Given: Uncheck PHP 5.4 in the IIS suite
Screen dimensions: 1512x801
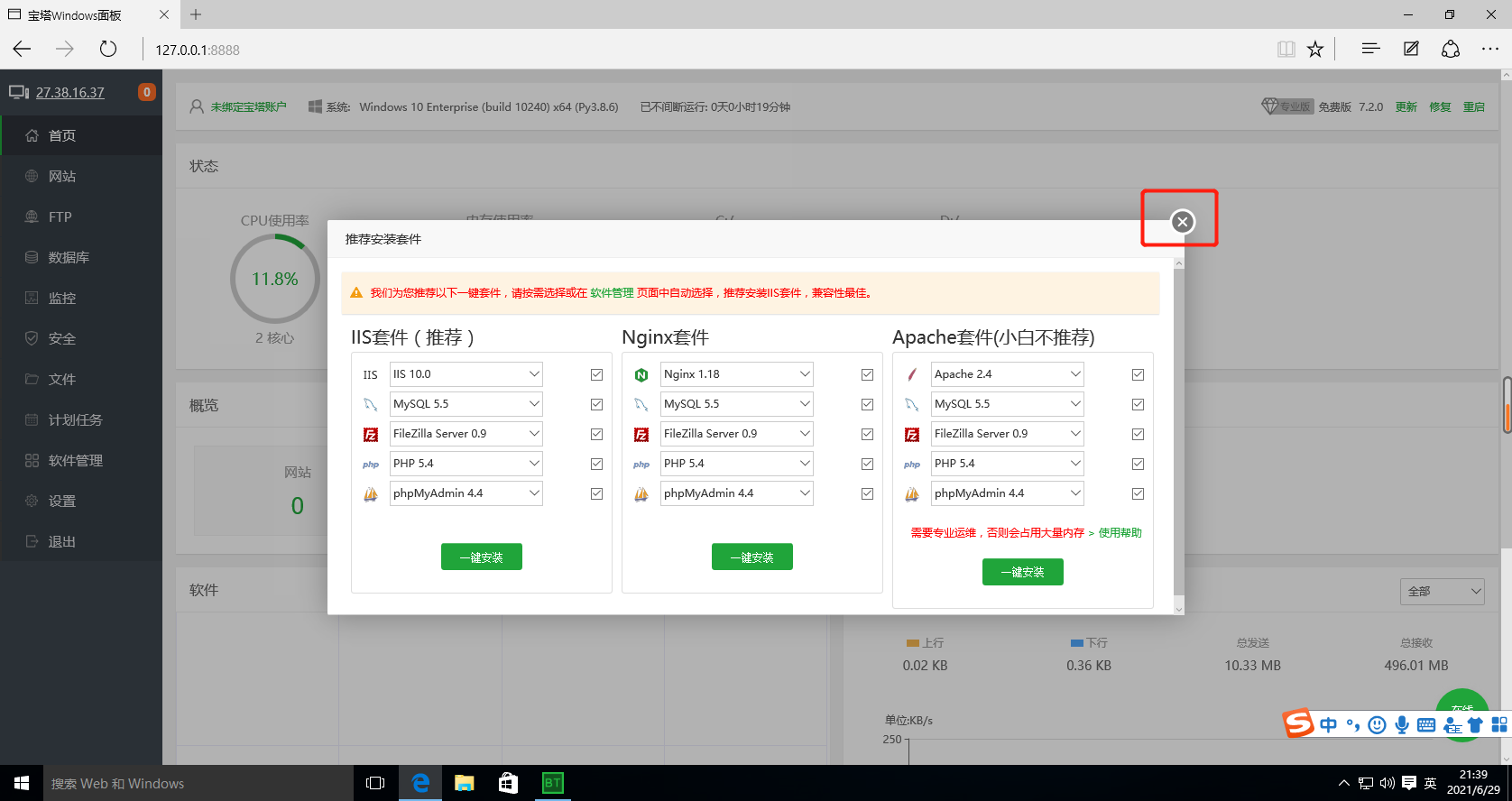Looking at the screenshot, I should pyautogui.click(x=596, y=464).
